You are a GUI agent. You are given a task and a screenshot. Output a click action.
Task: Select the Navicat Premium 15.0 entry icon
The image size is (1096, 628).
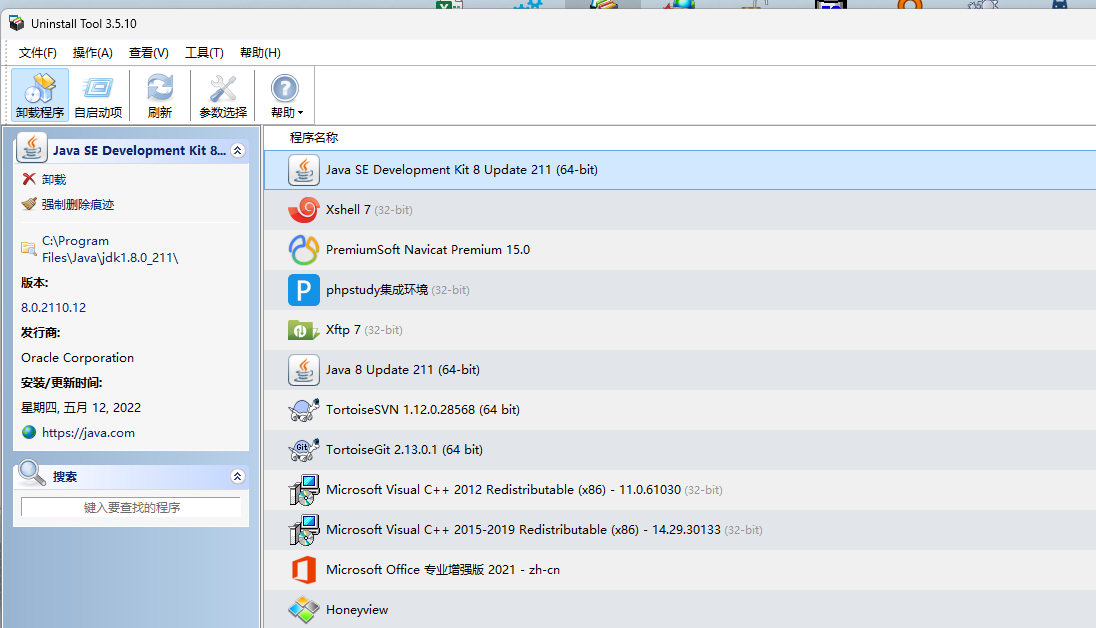[304, 250]
